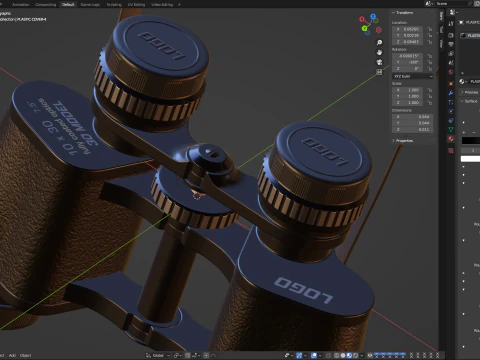Screen dimensions: 480x360
Task: Click the viewport zoom magnifier icon
Action: 379,42
